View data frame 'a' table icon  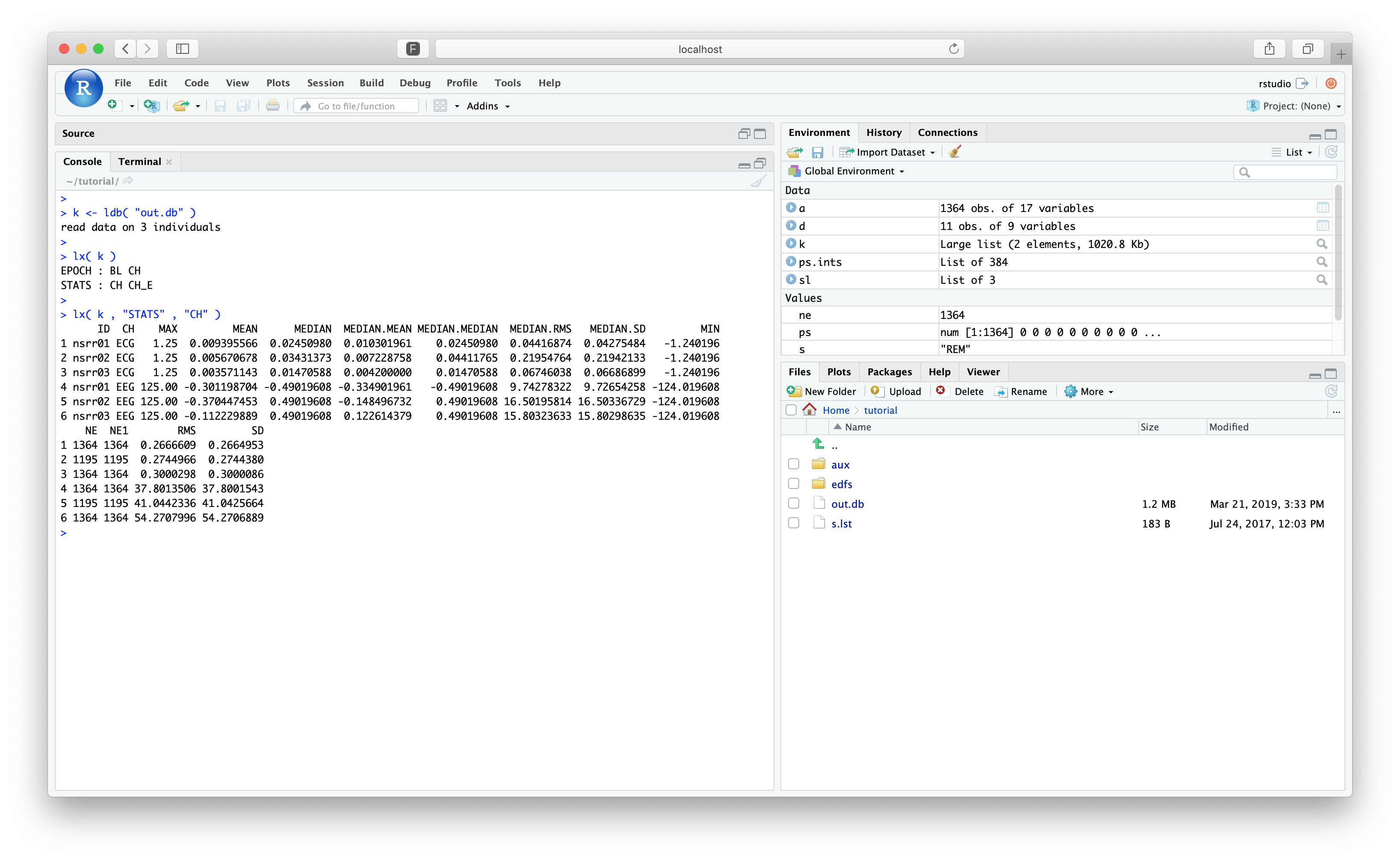1322,208
